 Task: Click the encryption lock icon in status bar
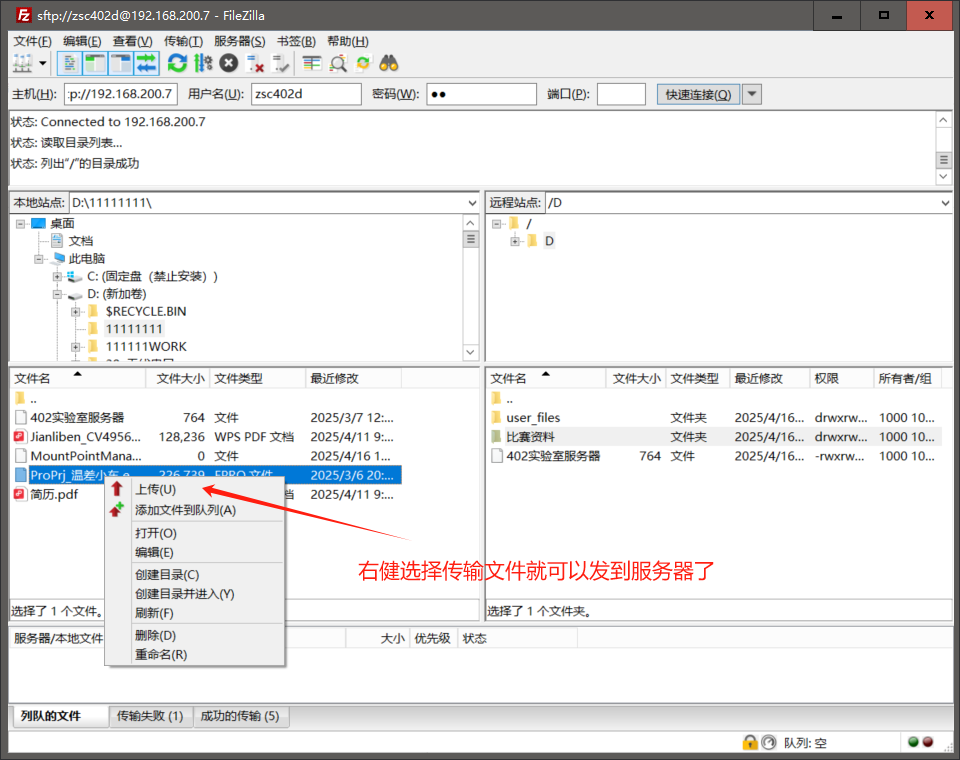(x=749, y=742)
